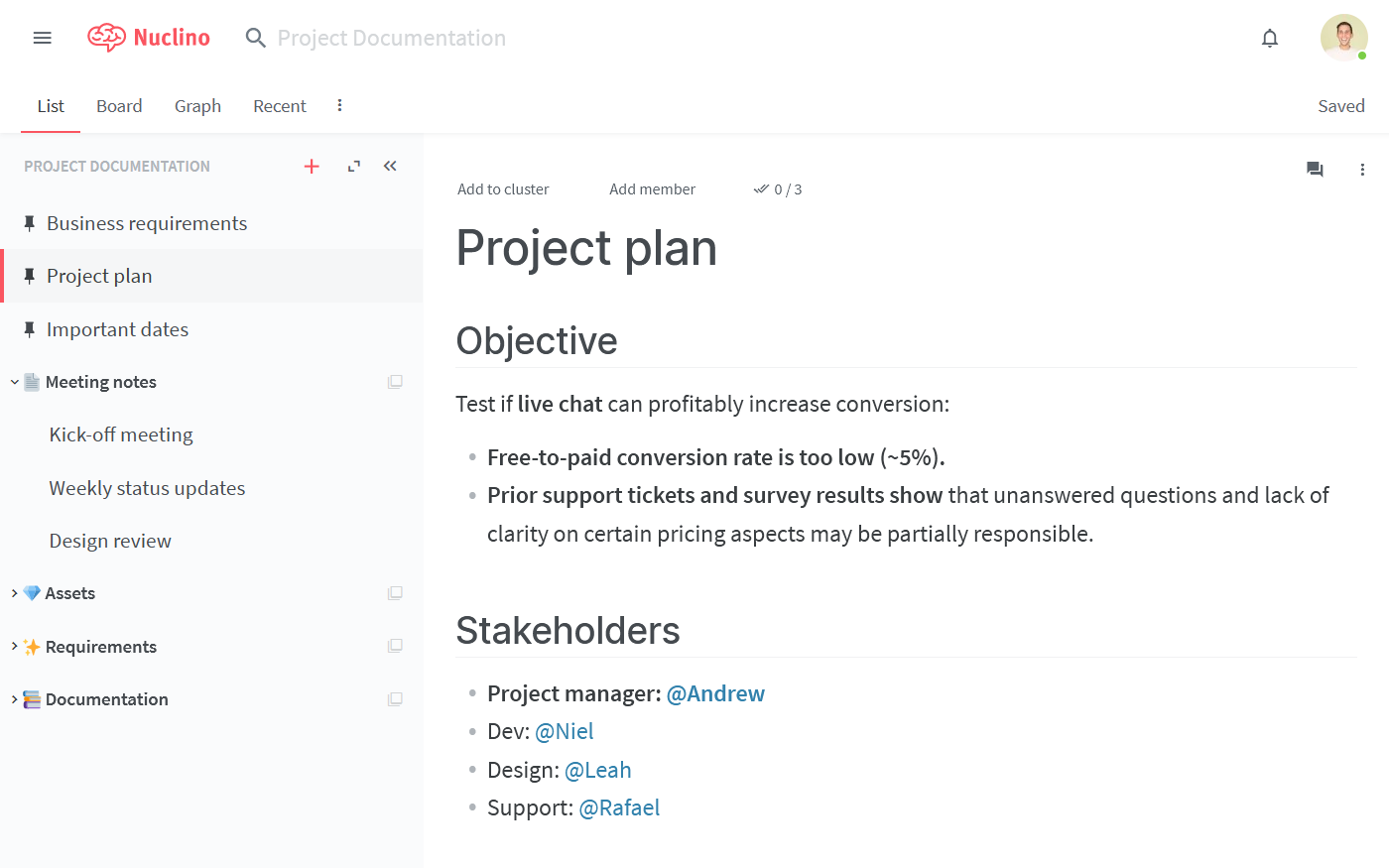This screenshot has width=1389, height=868.
Task: Expand the Requirements cluster
Action: (x=13, y=646)
